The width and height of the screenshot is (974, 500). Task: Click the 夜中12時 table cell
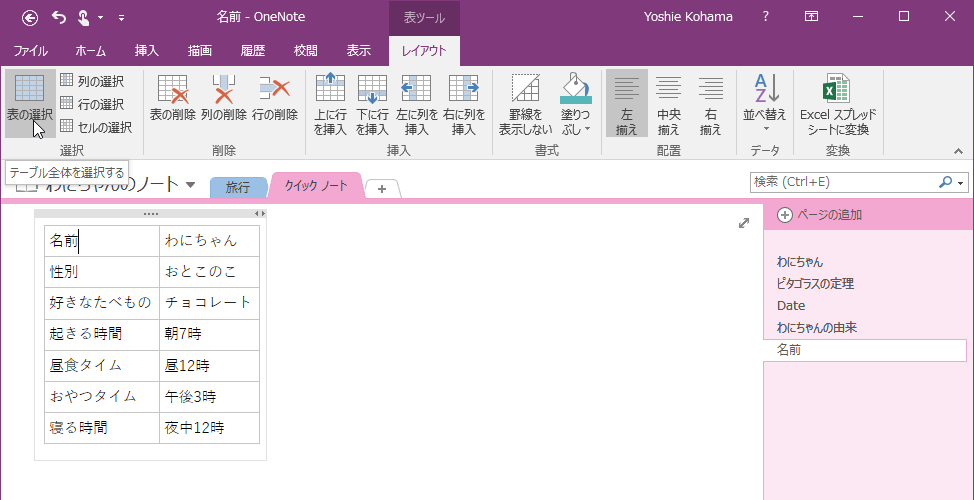209,427
